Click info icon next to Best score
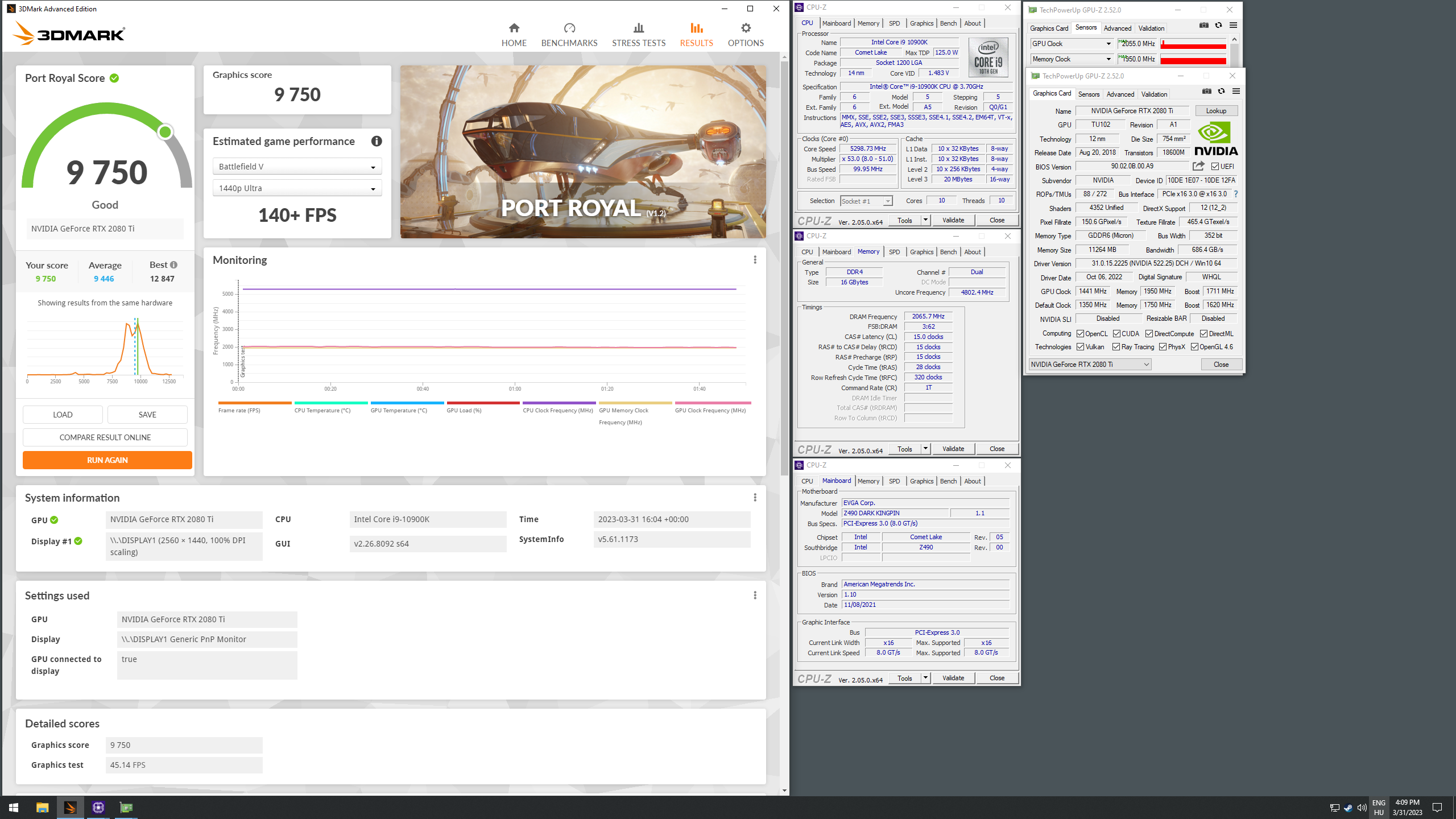Viewport: 1456px width, 819px height. (174, 265)
